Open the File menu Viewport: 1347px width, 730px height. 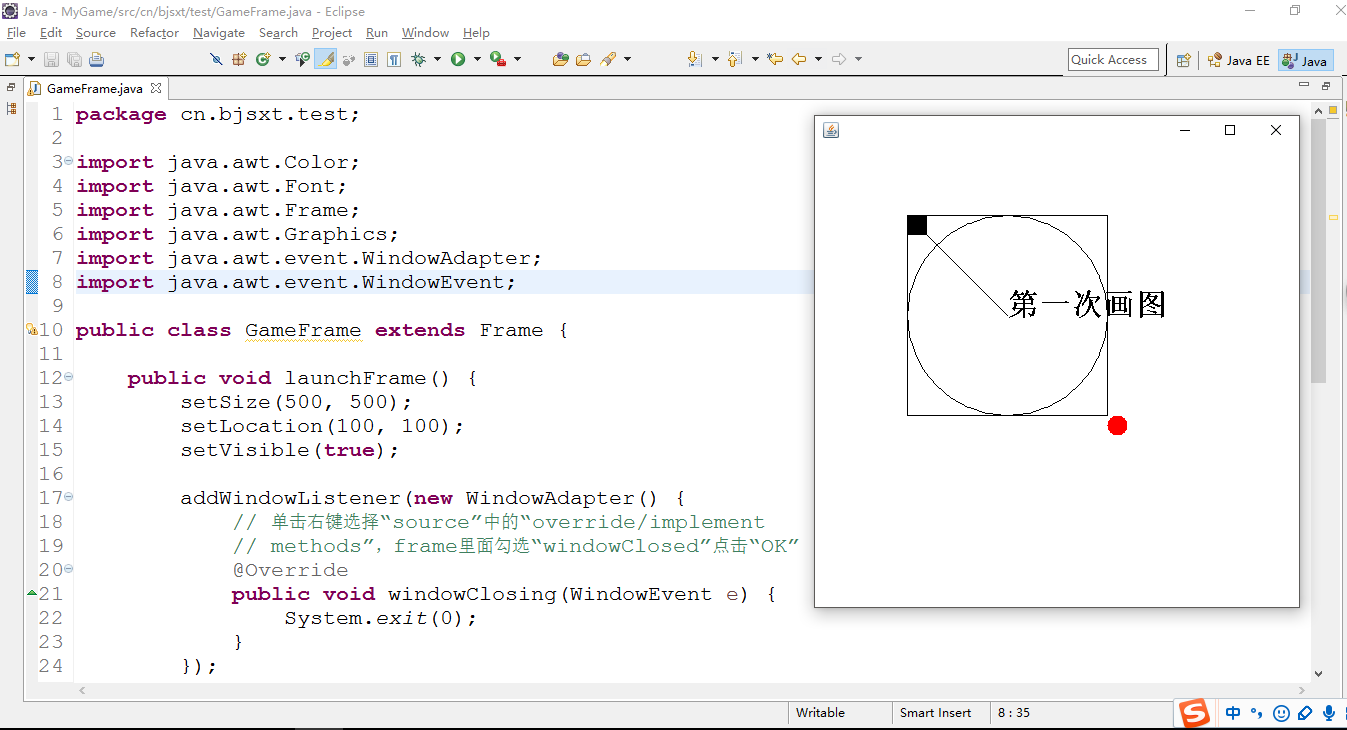coord(16,33)
